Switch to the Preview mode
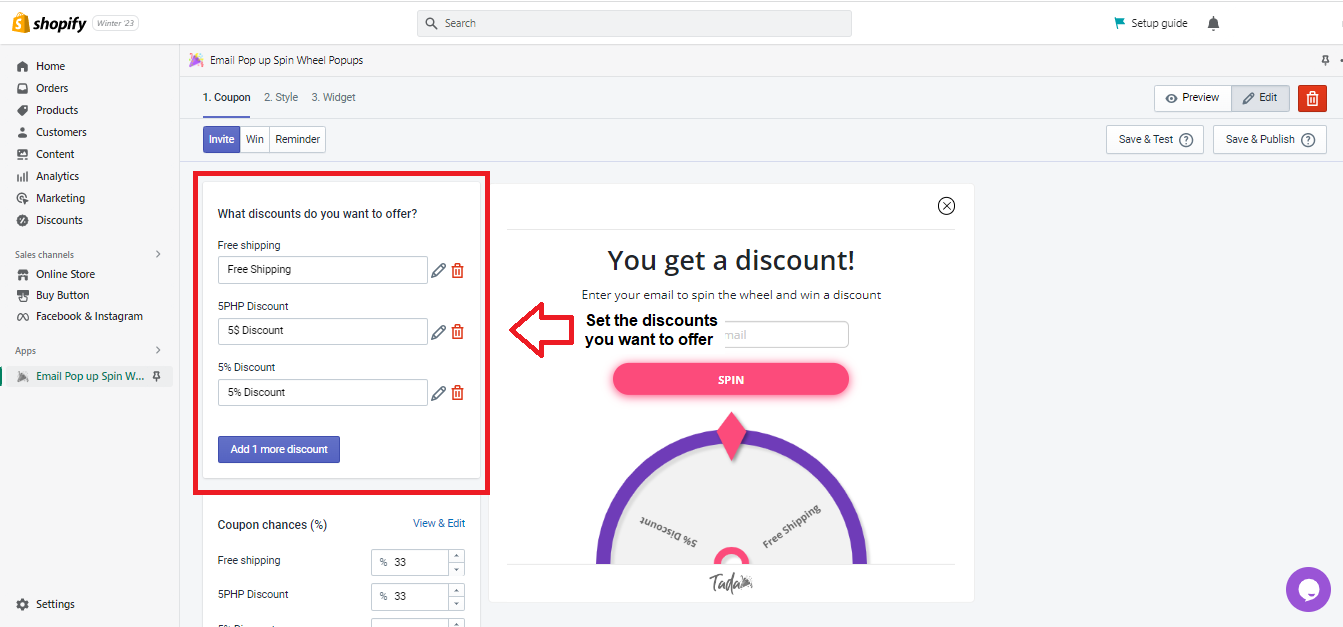 (x=1192, y=98)
